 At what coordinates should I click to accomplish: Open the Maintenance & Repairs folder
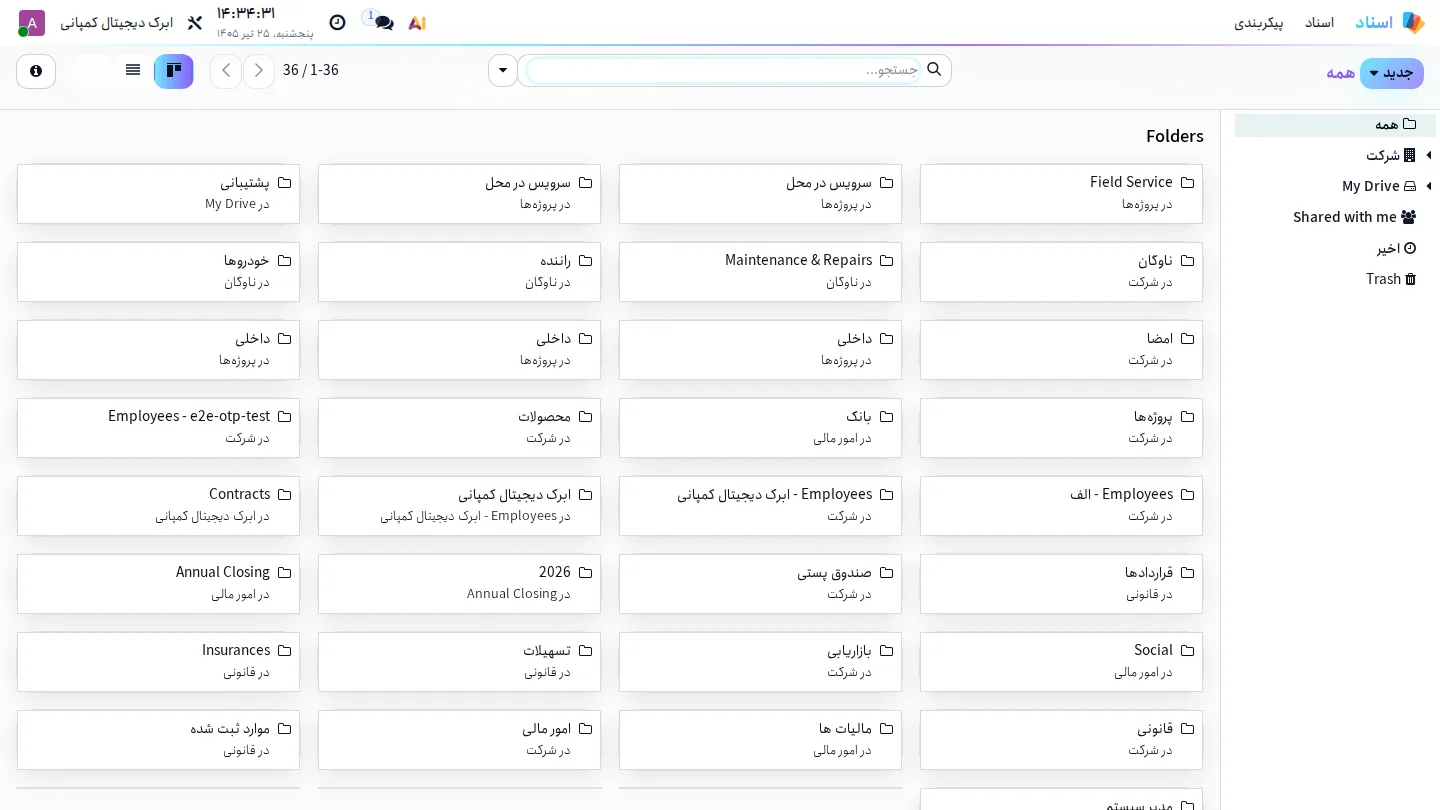click(760, 272)
